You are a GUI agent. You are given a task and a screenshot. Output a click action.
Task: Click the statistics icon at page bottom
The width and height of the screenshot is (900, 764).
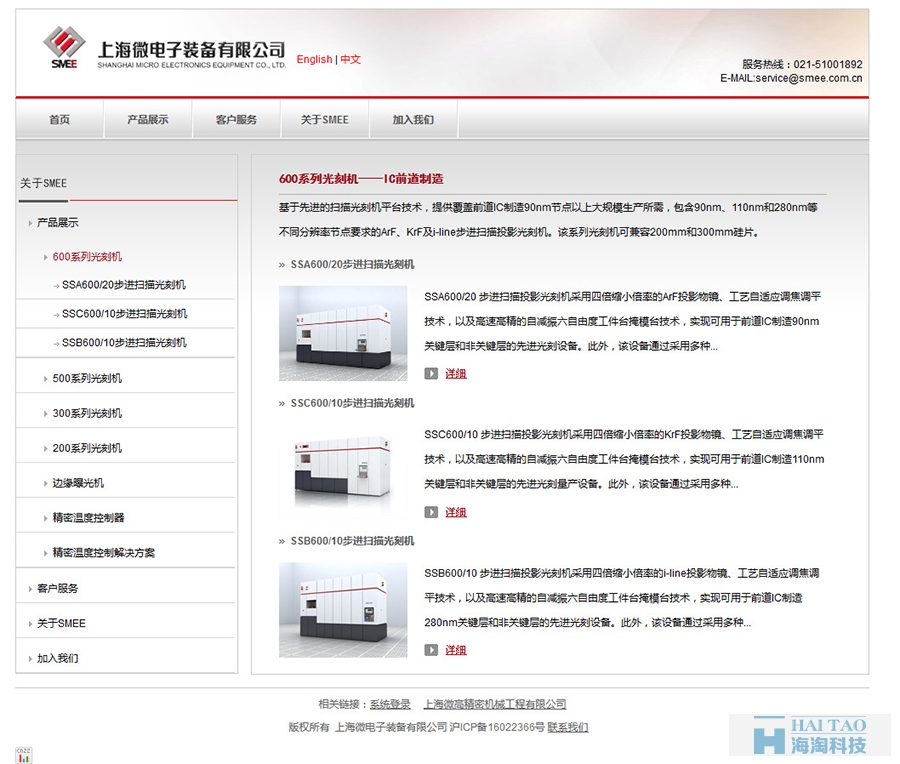(x=24, y=755)
